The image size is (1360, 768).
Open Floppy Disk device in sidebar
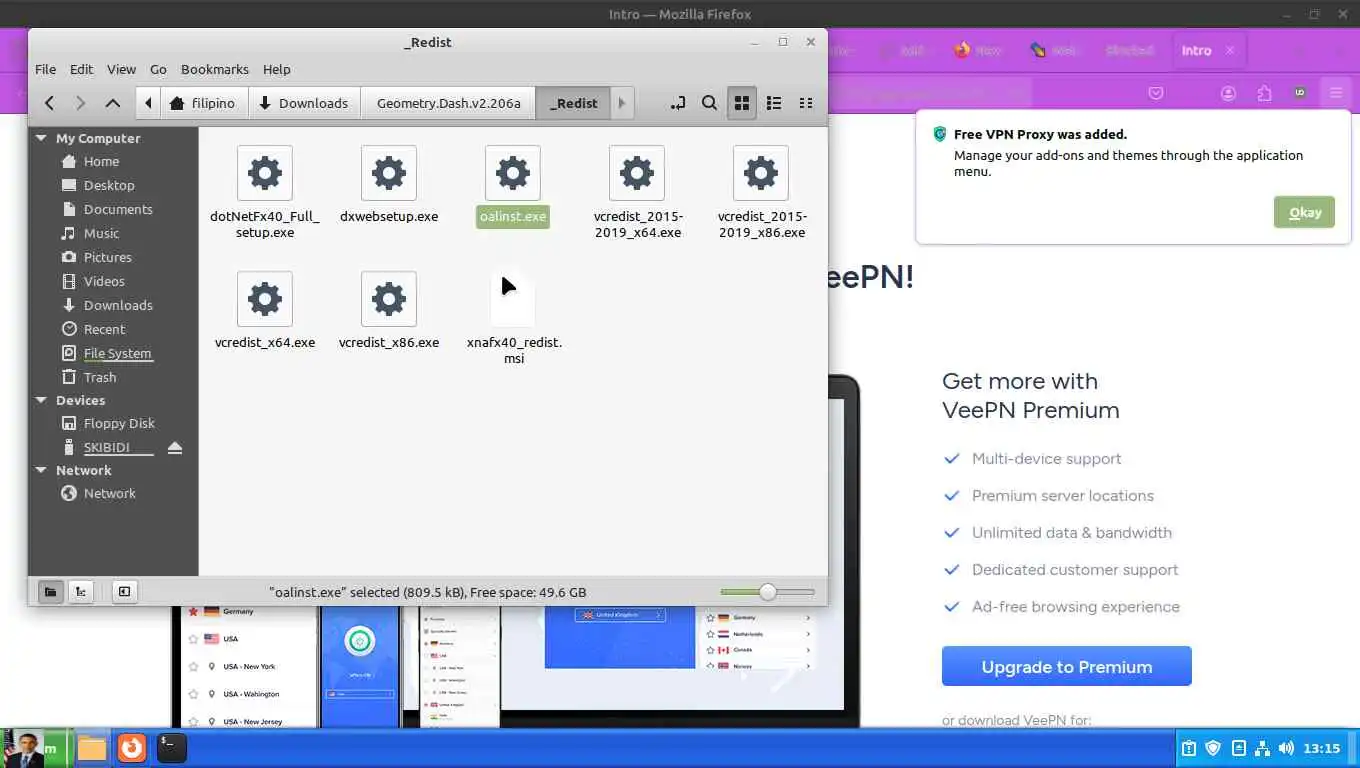(119, 423)
